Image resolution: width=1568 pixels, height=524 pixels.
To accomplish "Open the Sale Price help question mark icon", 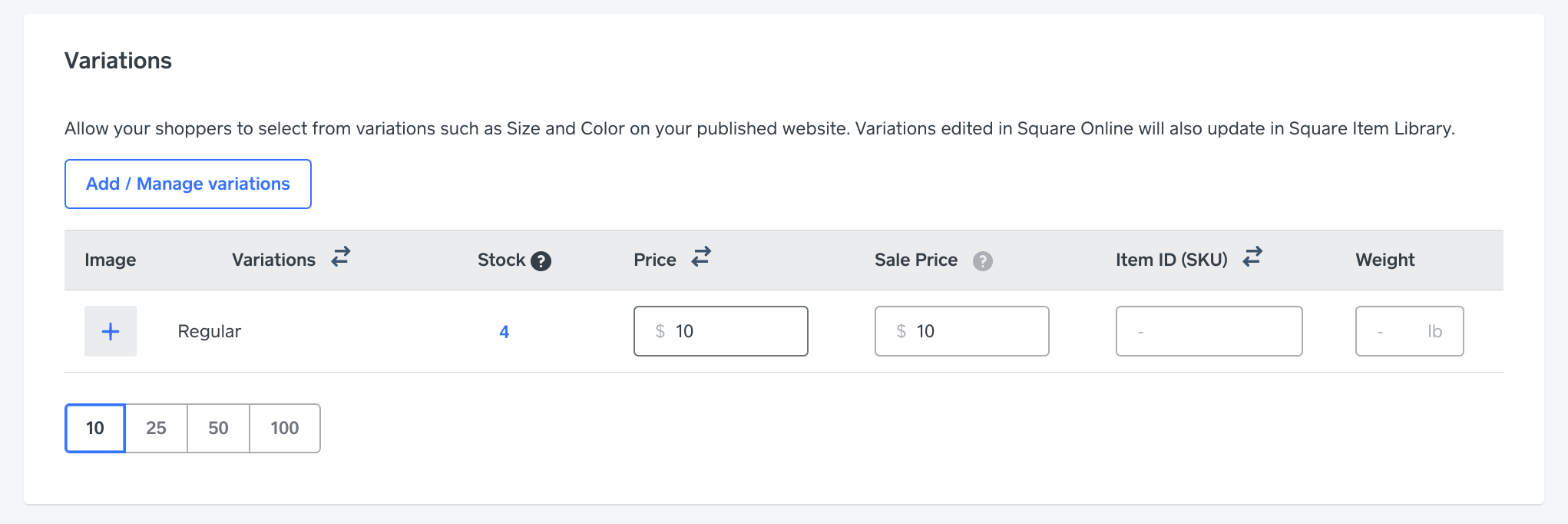I will pos(982,261).
